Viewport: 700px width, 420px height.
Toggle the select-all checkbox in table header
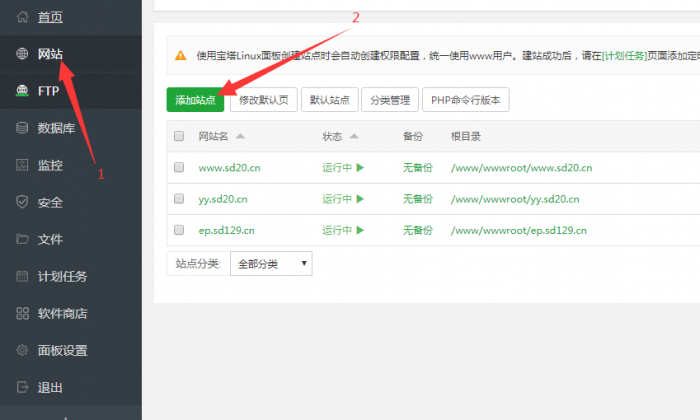coord(179,136)
